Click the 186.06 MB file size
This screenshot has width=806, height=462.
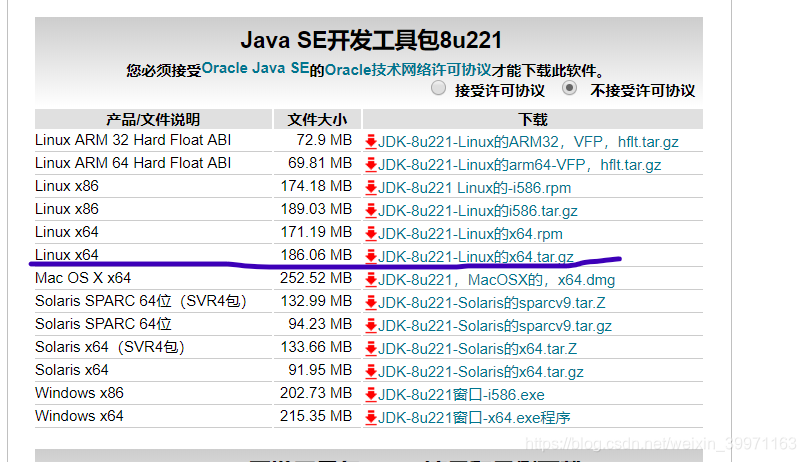point(316,255)
